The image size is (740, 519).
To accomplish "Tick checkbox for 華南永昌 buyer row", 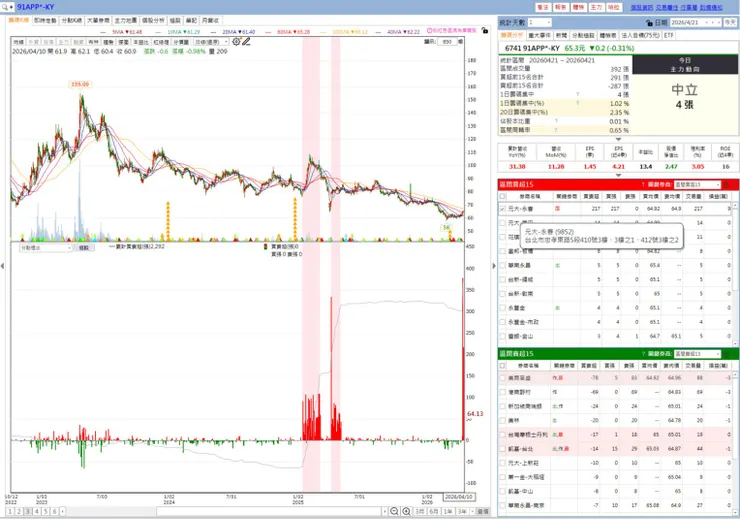I will tap(503, 265).
